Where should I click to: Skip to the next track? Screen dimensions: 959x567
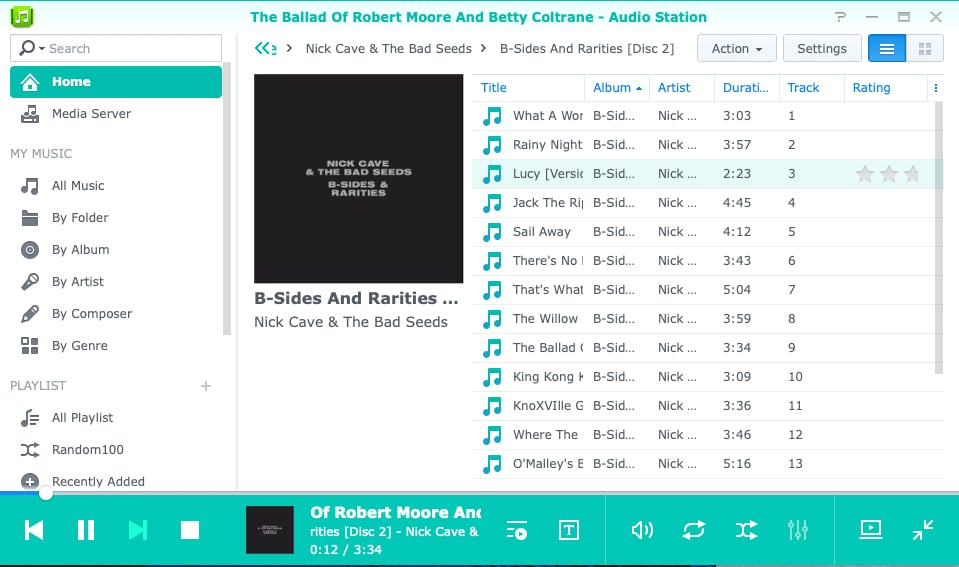coord(138,530)
